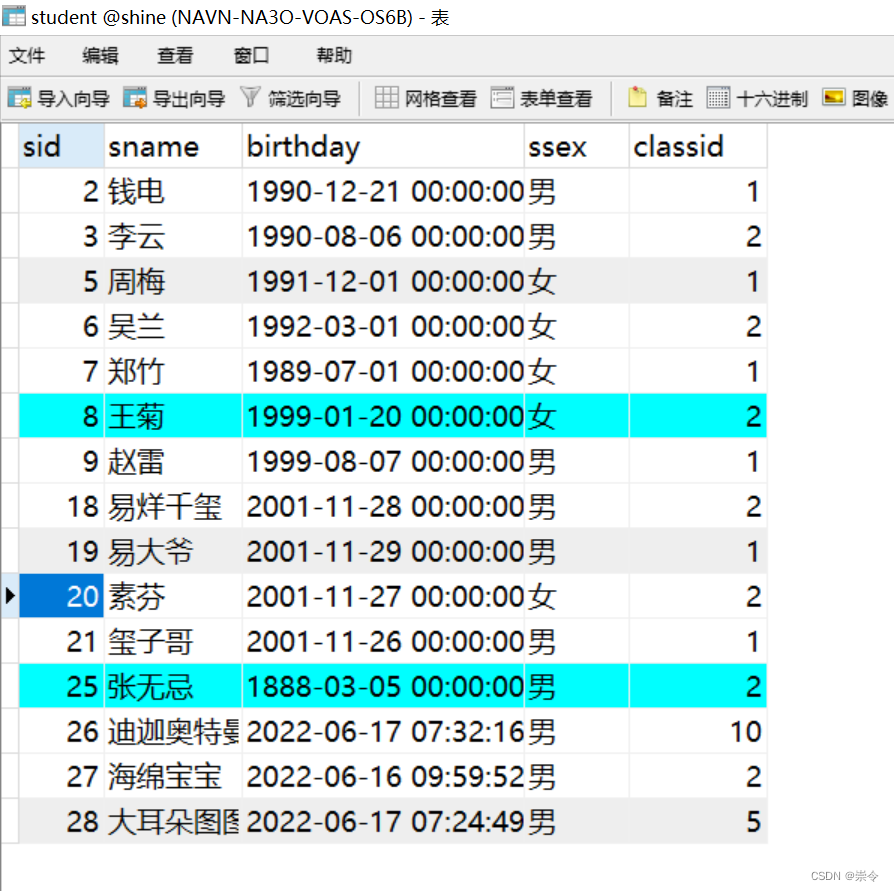Image resolution: width=894 pixels, height=891 pixels.
Task: Show Hex (十六进制) view icon
Action: coord(718,97)
